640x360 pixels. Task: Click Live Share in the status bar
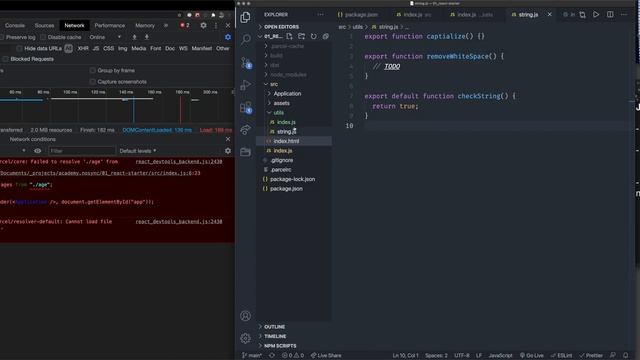pyautogui.click(x=326, y=355)
